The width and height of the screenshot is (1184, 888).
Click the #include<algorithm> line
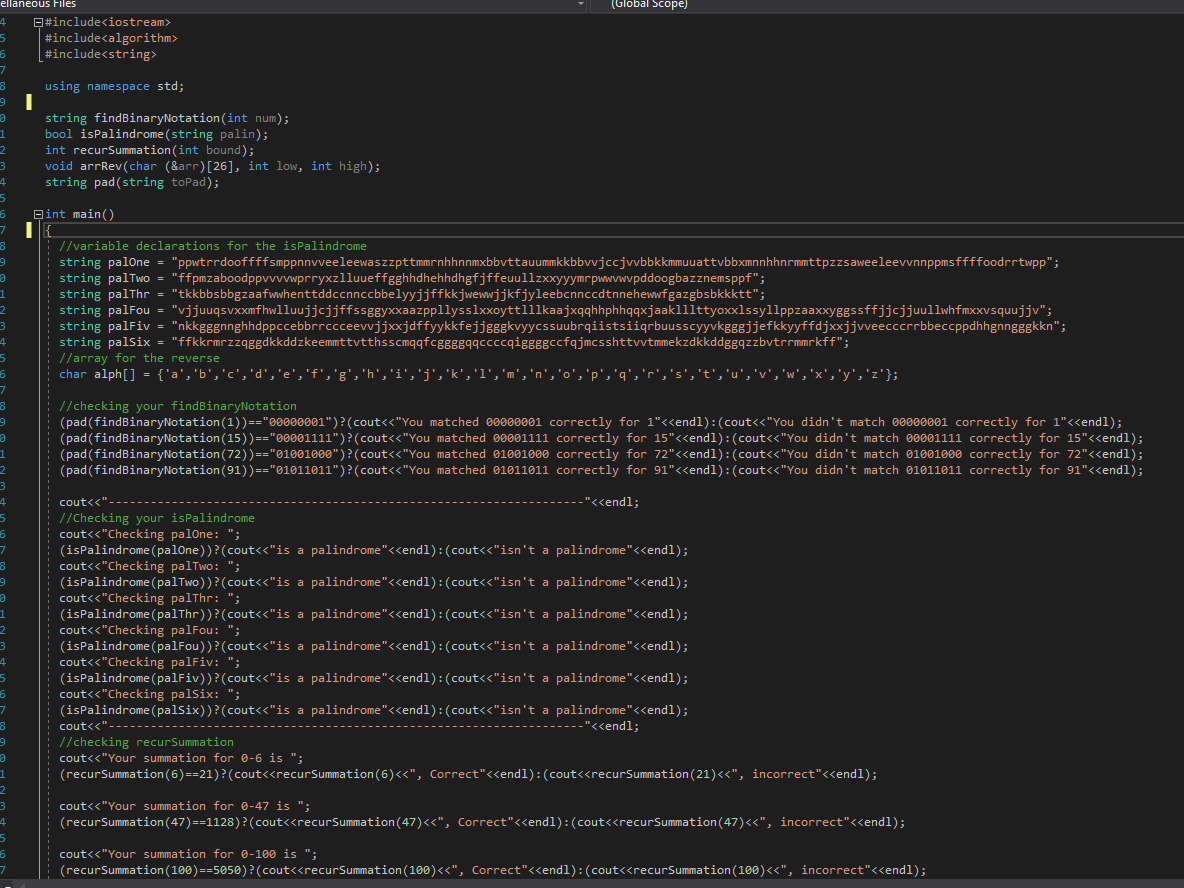(x=111, y=39)
